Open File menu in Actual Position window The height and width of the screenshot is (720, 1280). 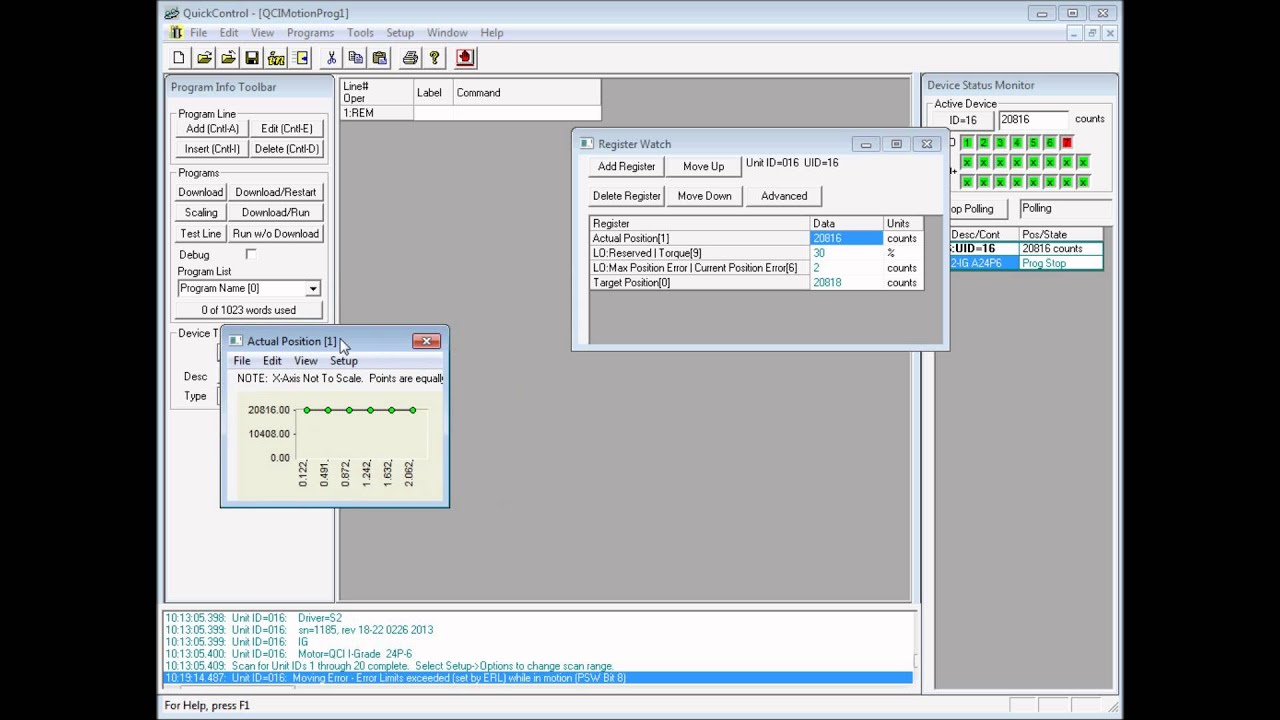point(242,361)
